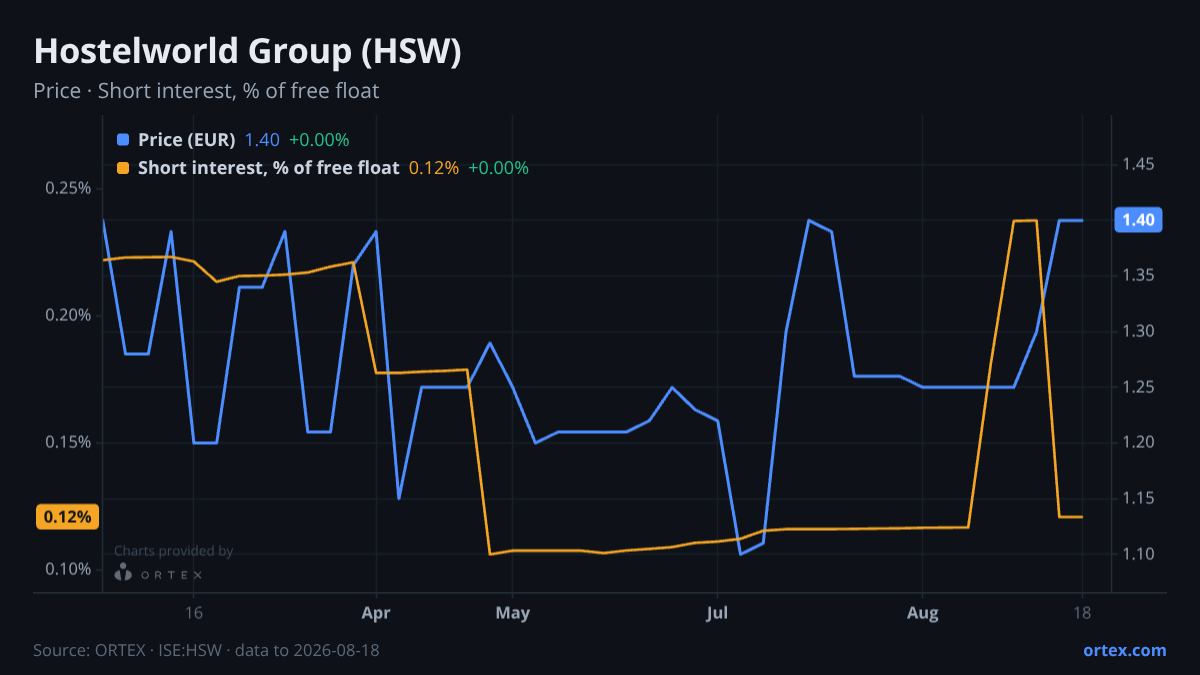Open the ortex.com link

pyautogui.click(x=1125, y=650)
